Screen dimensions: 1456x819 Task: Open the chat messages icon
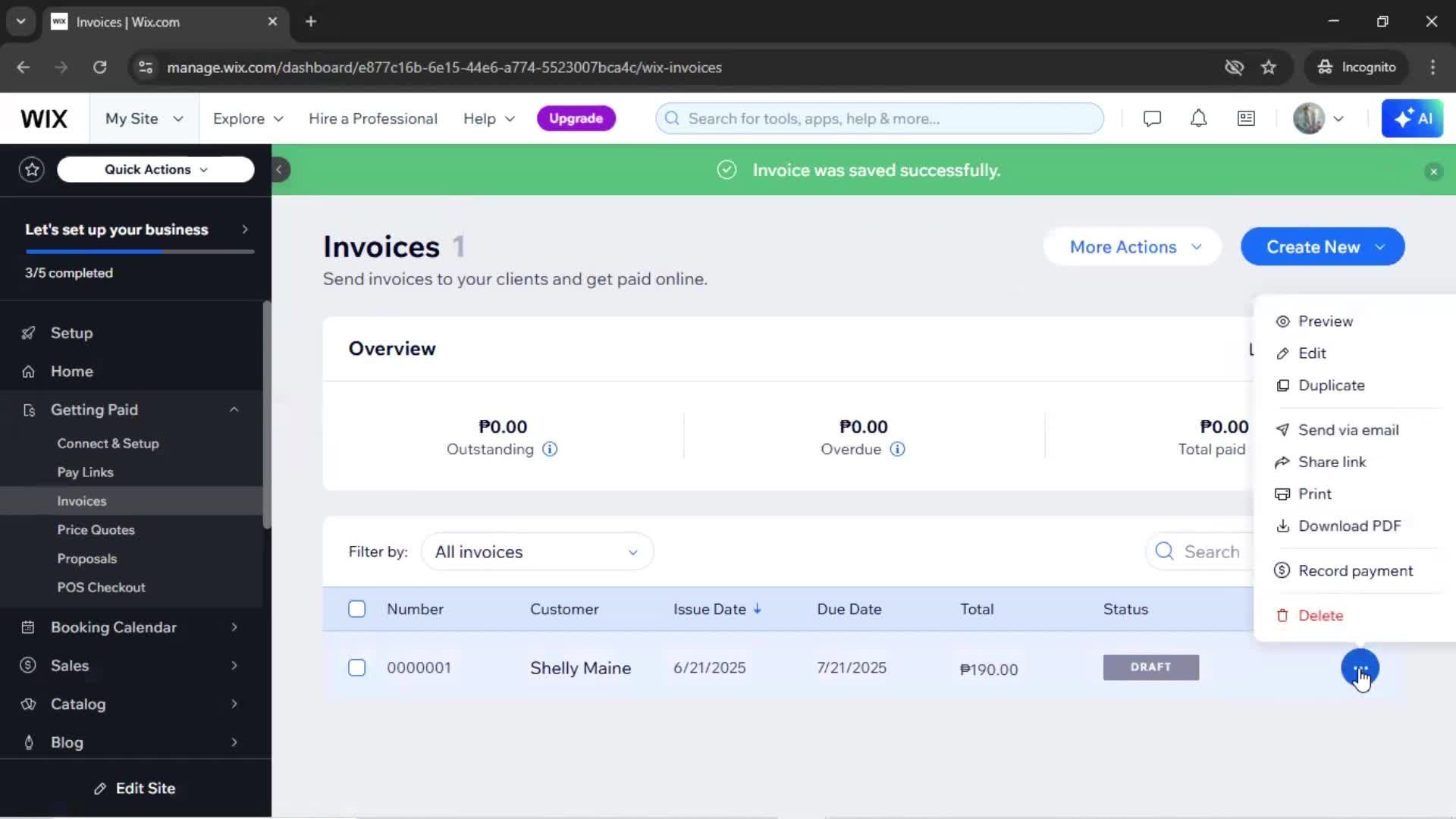[x=1152, y=118]
